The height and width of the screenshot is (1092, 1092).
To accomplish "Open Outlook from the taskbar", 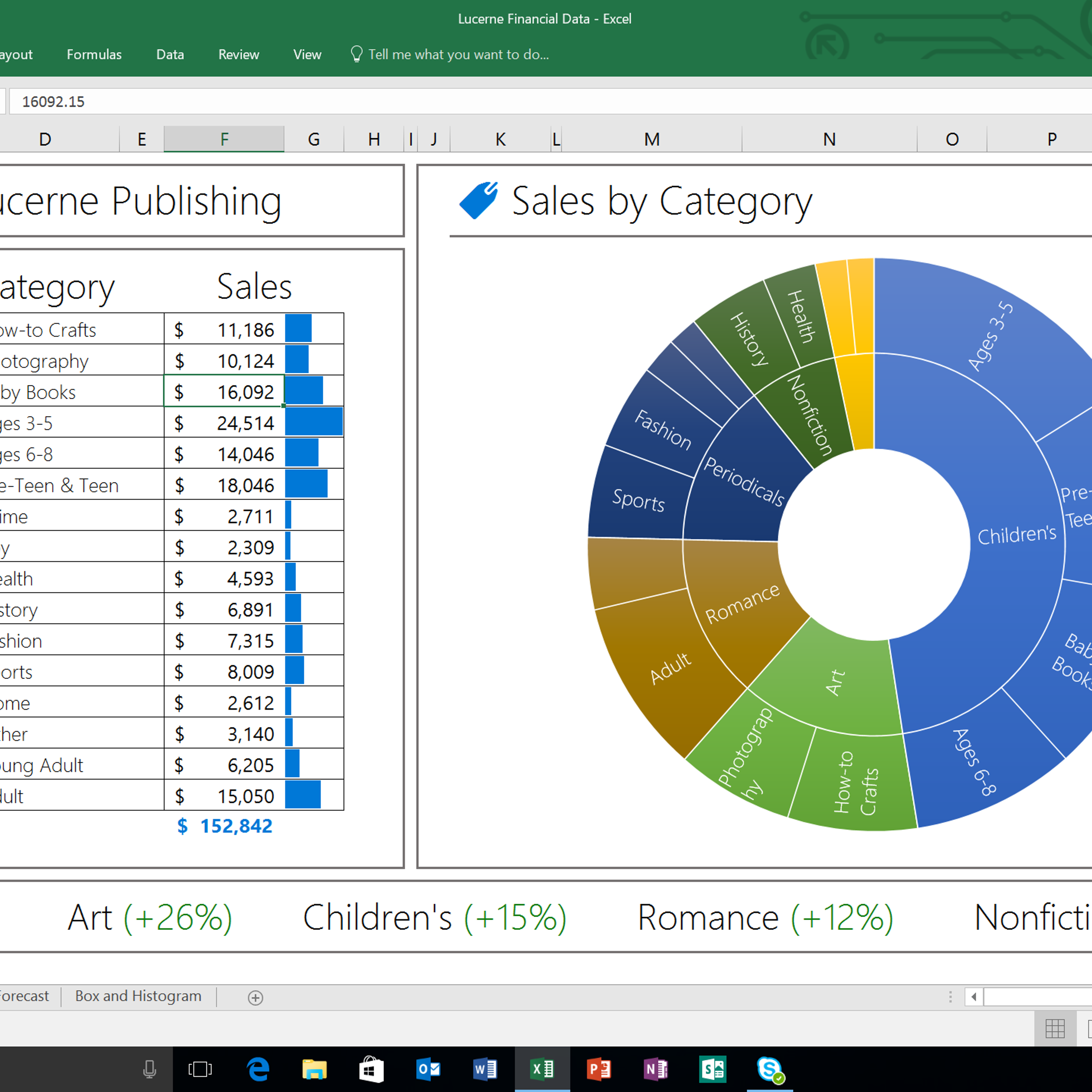I will pos(428,1069).
